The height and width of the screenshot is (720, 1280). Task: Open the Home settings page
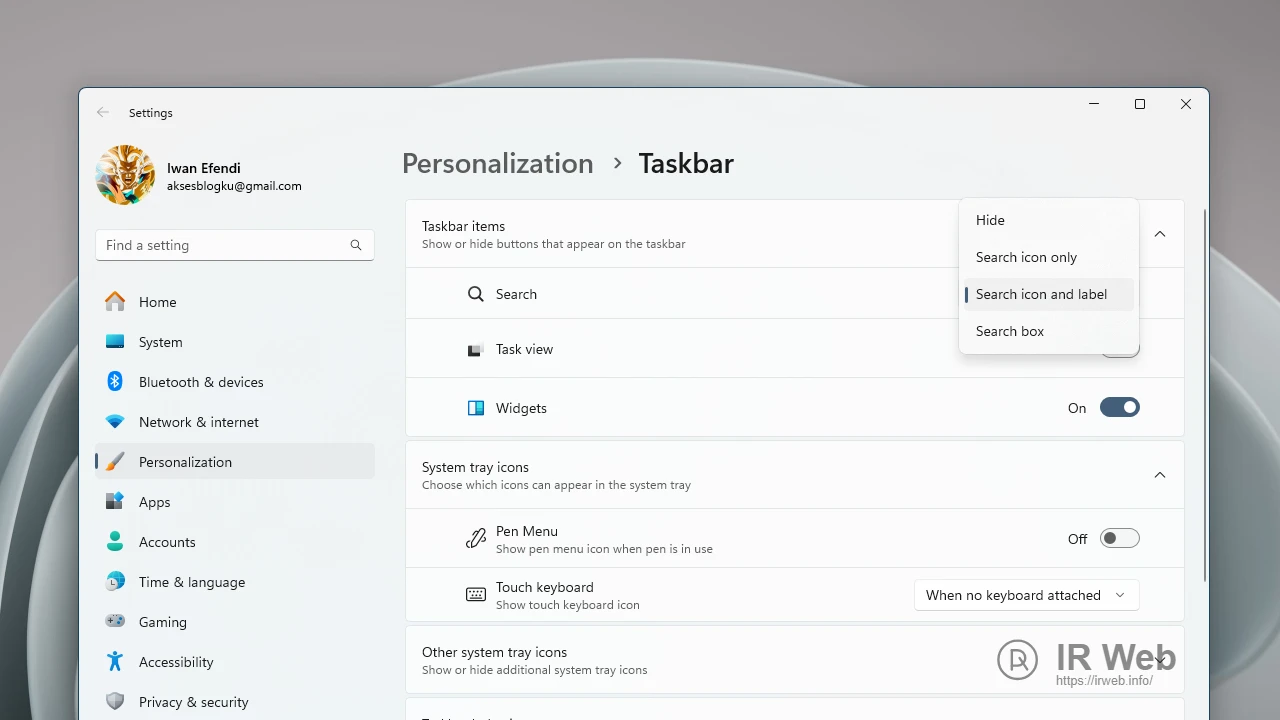click(x=157, y=302)
